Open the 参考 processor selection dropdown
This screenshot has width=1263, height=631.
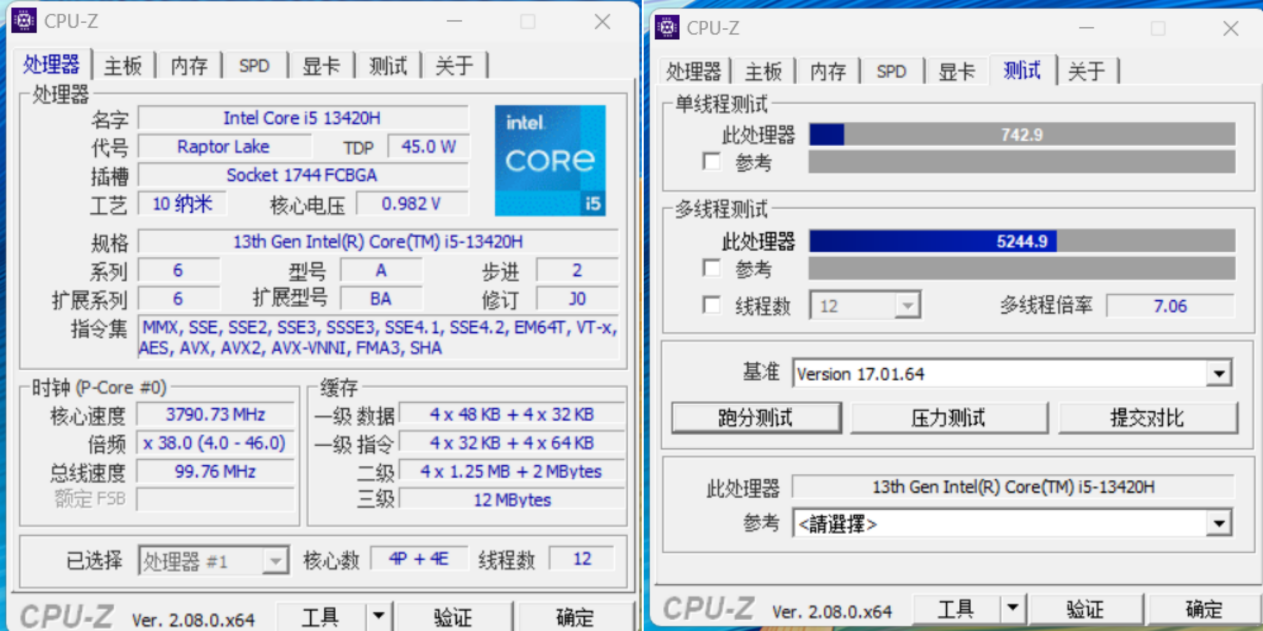[1219, 523]
